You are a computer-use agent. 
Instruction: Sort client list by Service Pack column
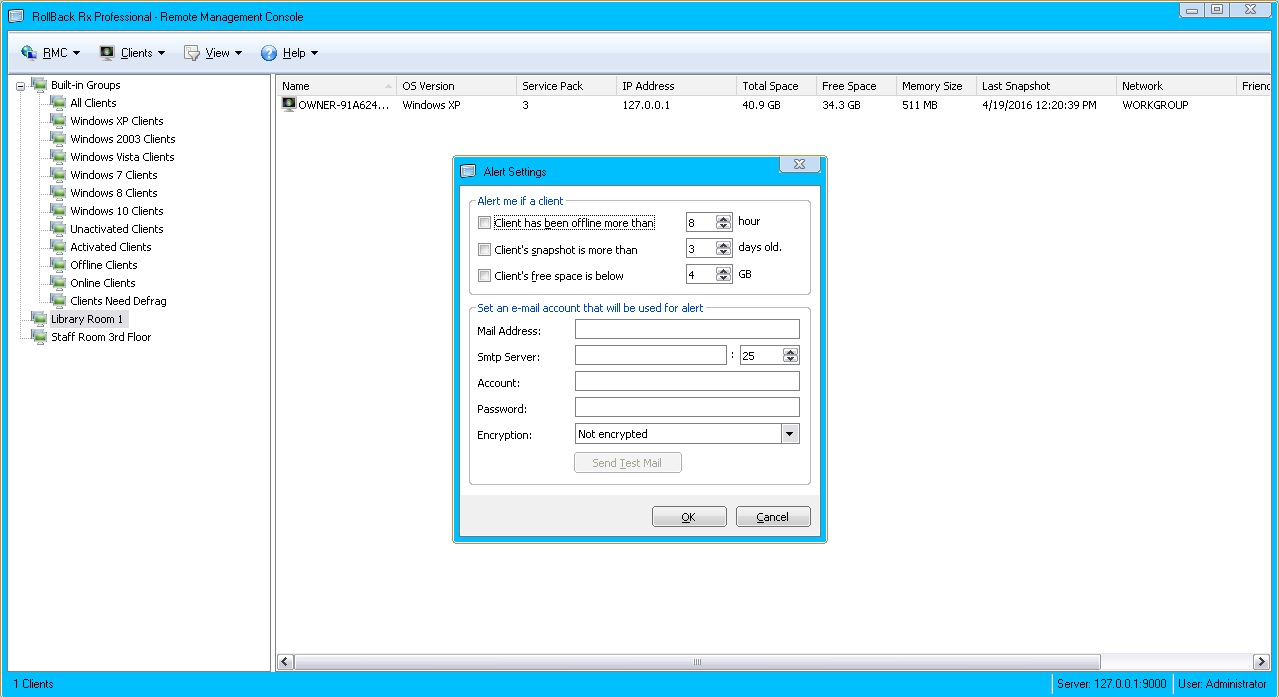(567, 86)
